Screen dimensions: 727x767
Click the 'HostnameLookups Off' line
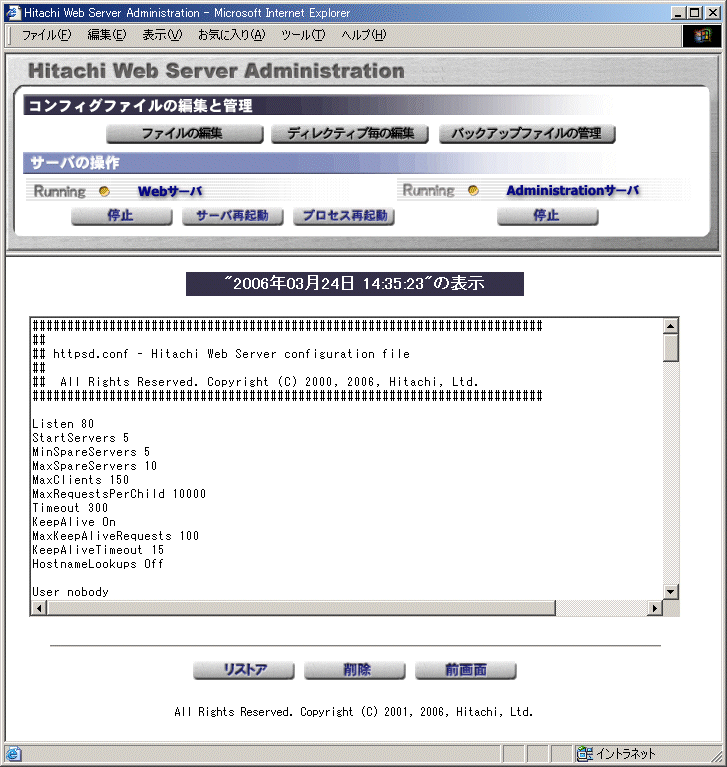[98, 564]
